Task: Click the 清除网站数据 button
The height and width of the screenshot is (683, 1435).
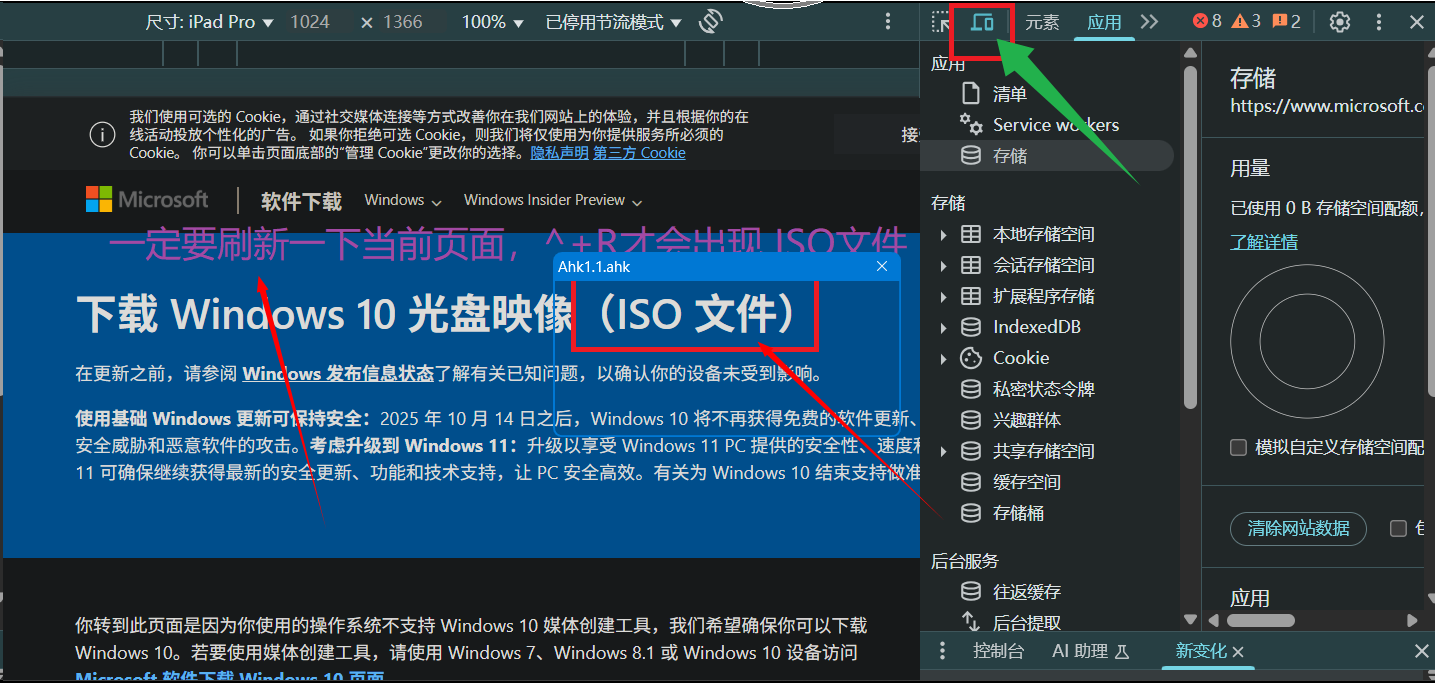Action: [x=1298, y=528]
